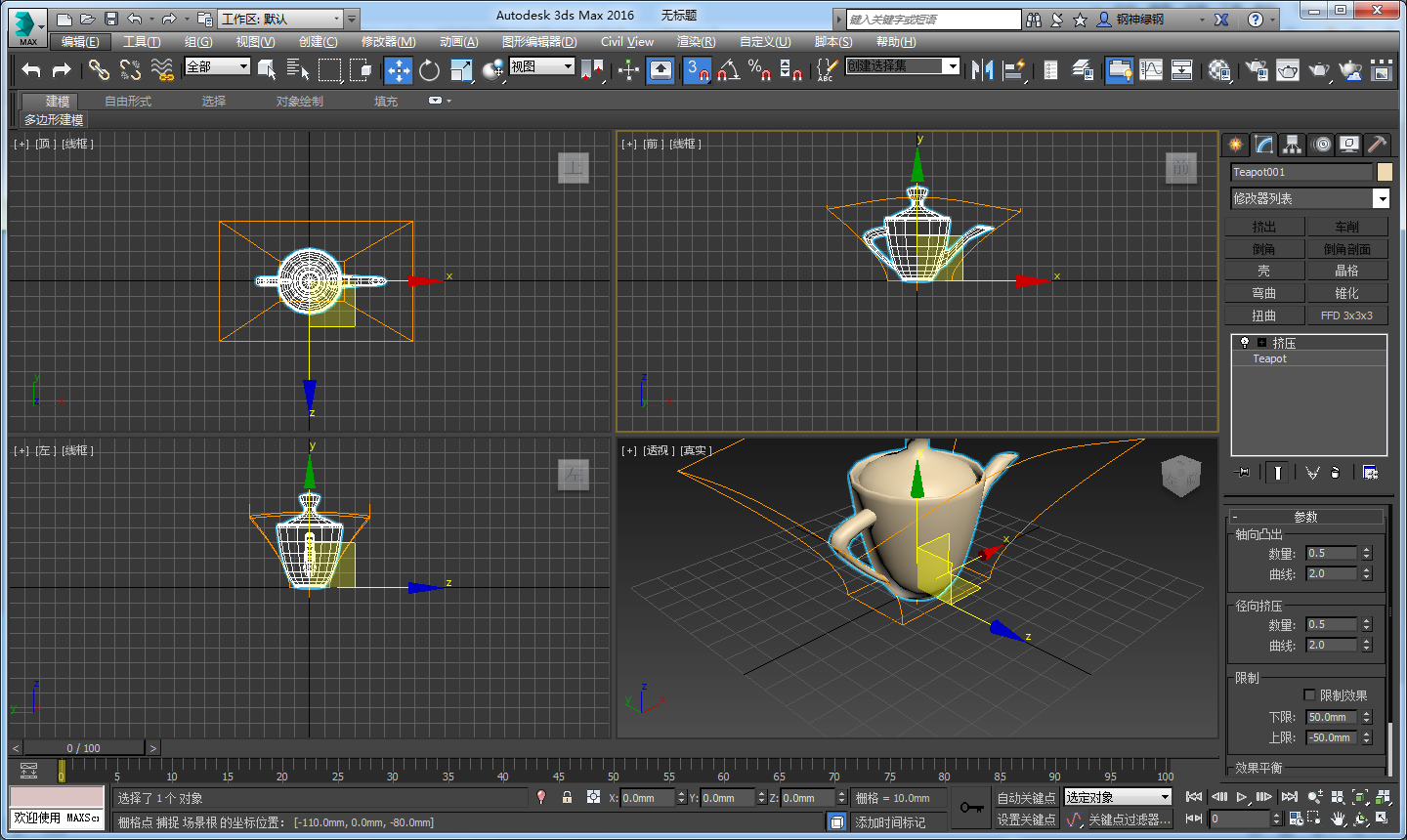Click the Redo arrow in the main toolbar

point(62,69)
